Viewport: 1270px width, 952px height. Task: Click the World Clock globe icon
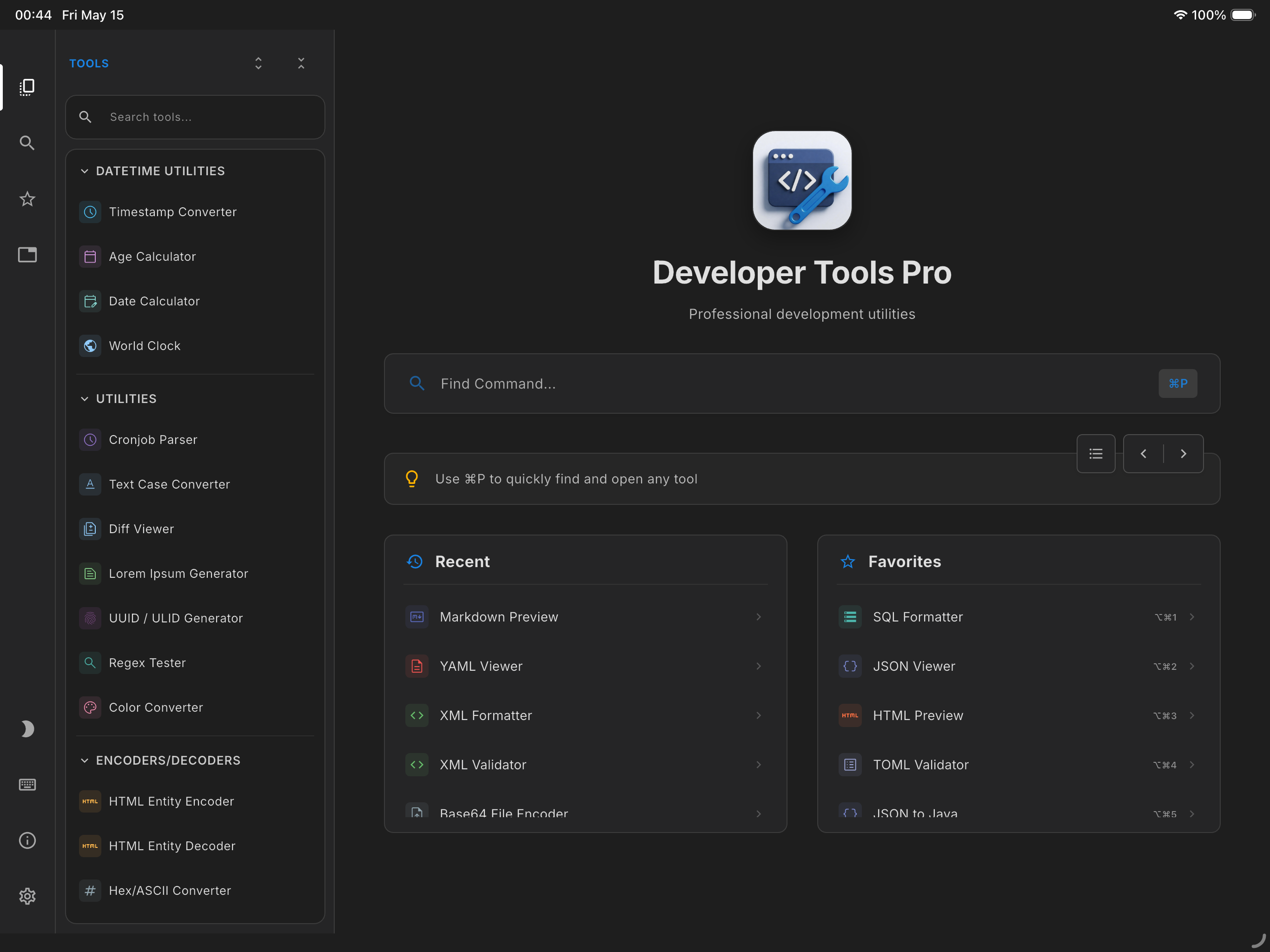tap(90, 346)
